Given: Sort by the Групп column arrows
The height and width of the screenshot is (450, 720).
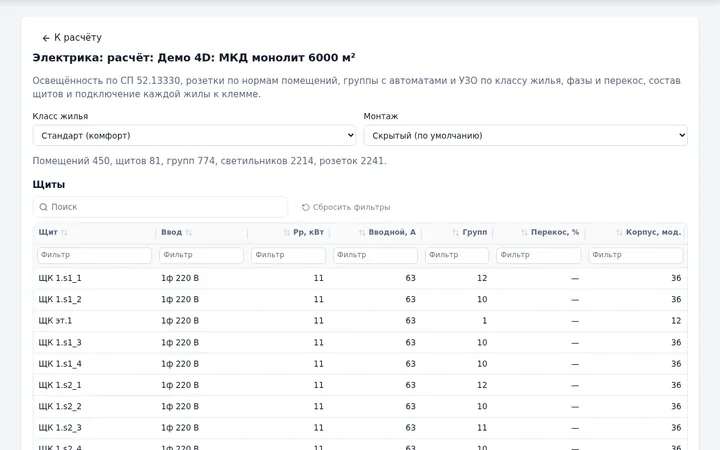Looking at the screenshot, I should (x=456, y=233).
